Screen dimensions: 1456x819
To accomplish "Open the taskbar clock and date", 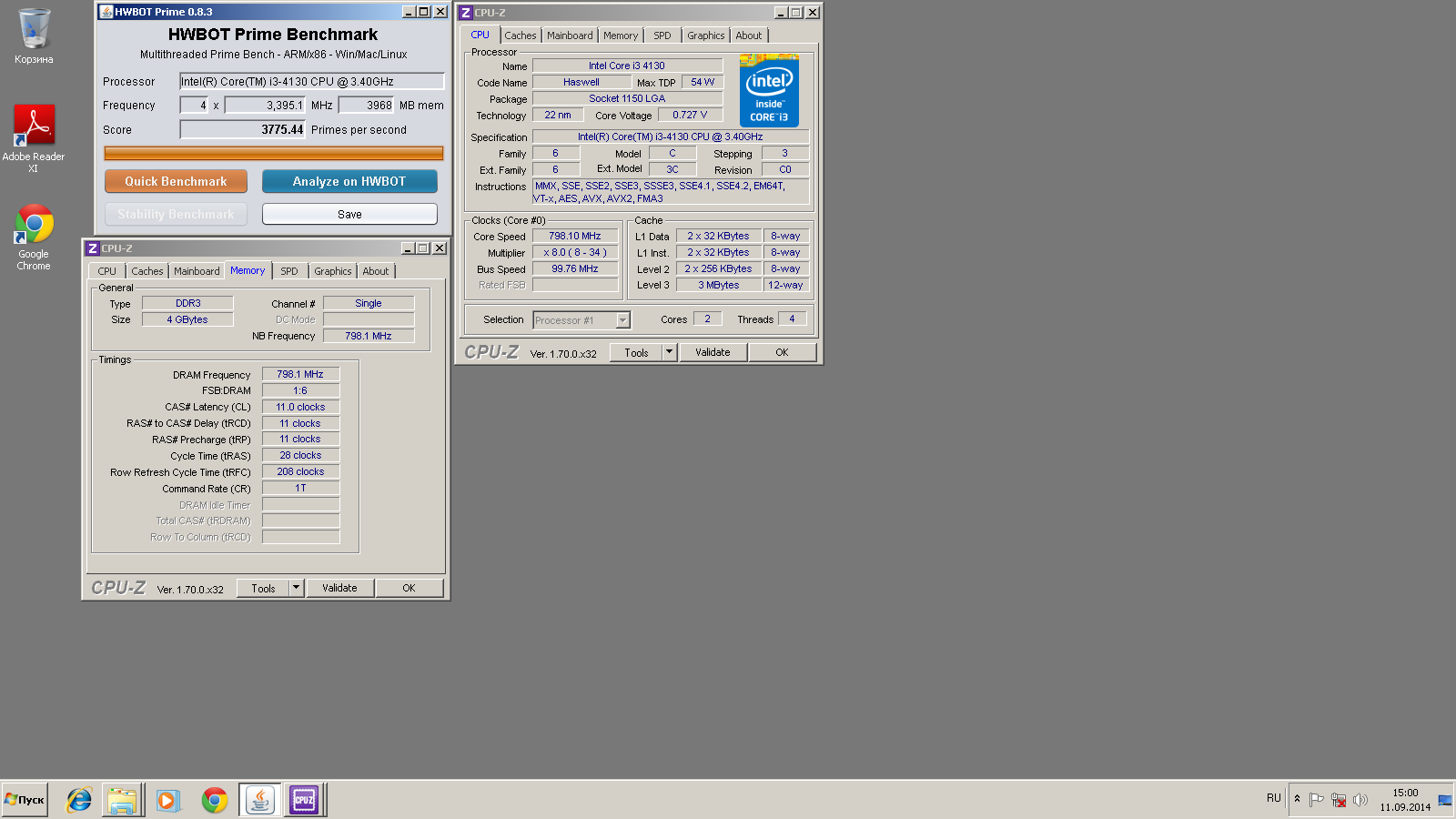I will click(1405, 800).
